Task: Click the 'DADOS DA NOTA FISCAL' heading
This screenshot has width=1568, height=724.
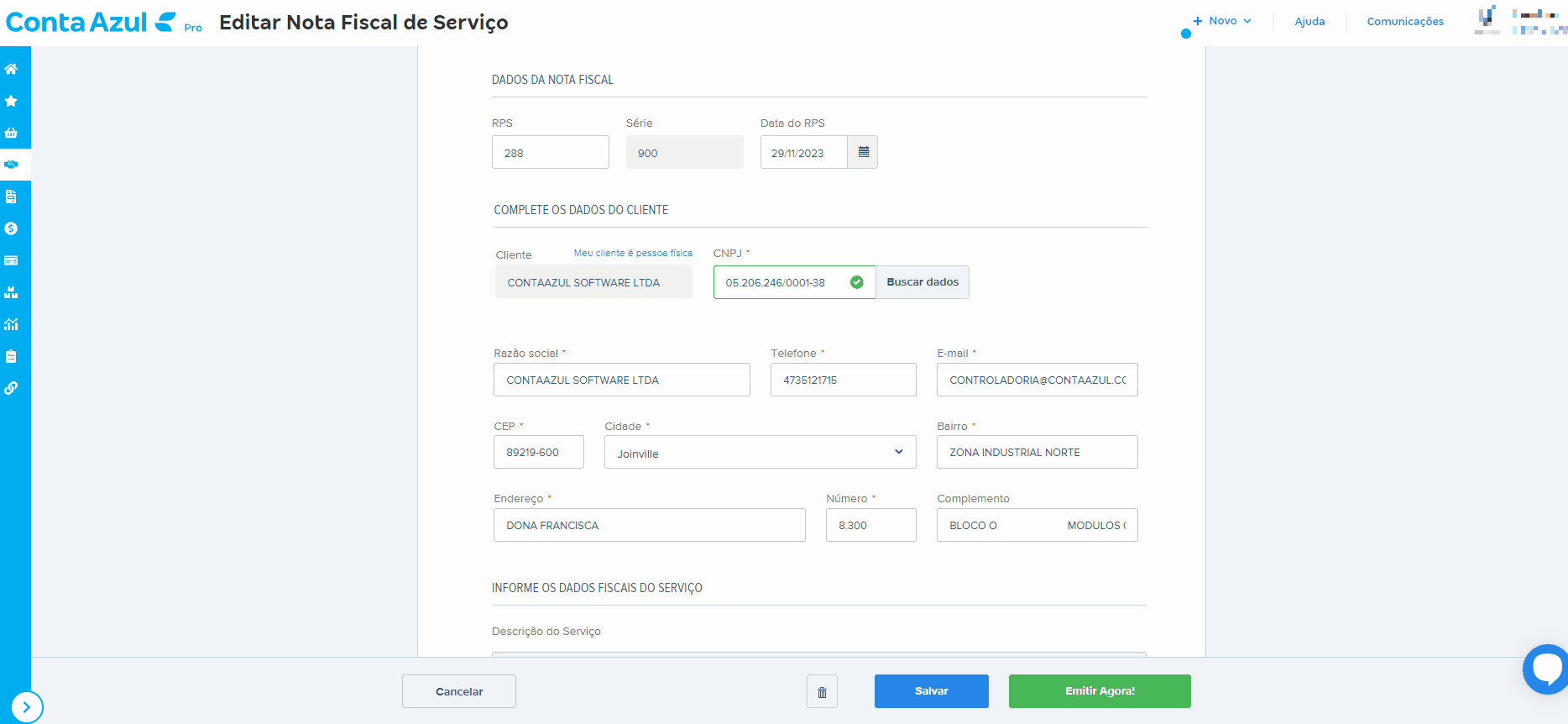Action: tap(552, 80)
